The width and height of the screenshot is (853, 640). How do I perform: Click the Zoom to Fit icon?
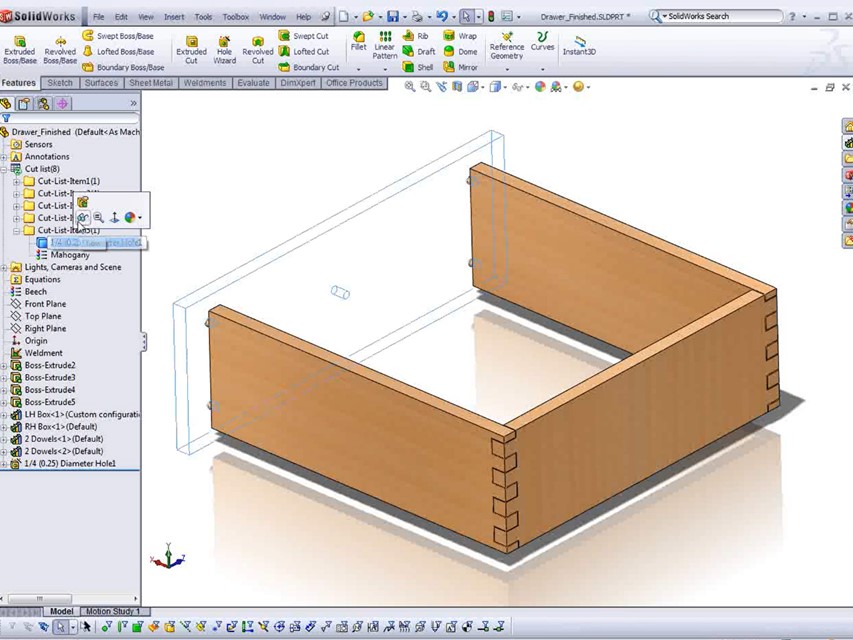[410, 87]
